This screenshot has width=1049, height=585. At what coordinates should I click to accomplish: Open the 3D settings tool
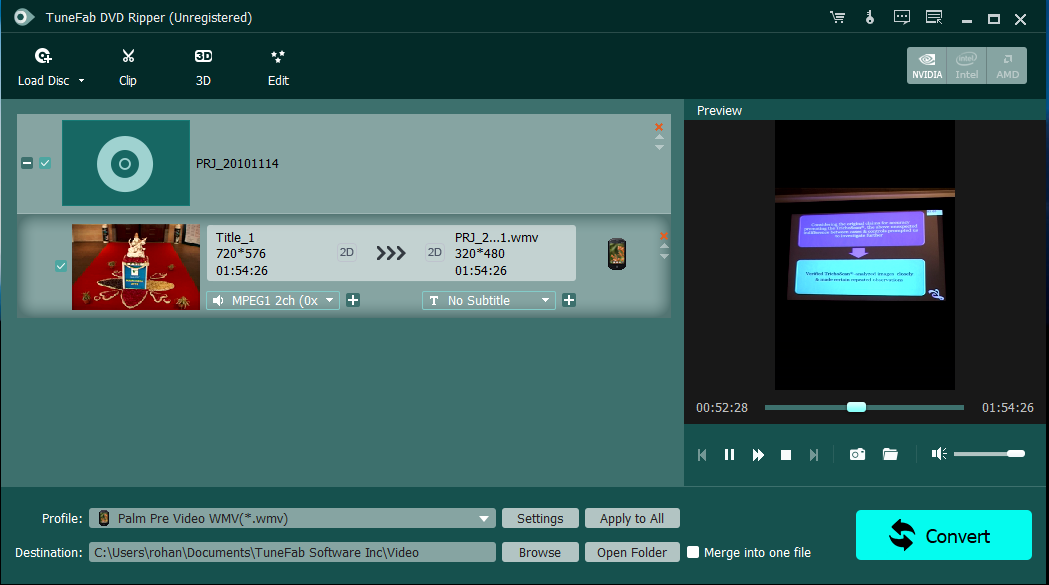tap(203, 66)
